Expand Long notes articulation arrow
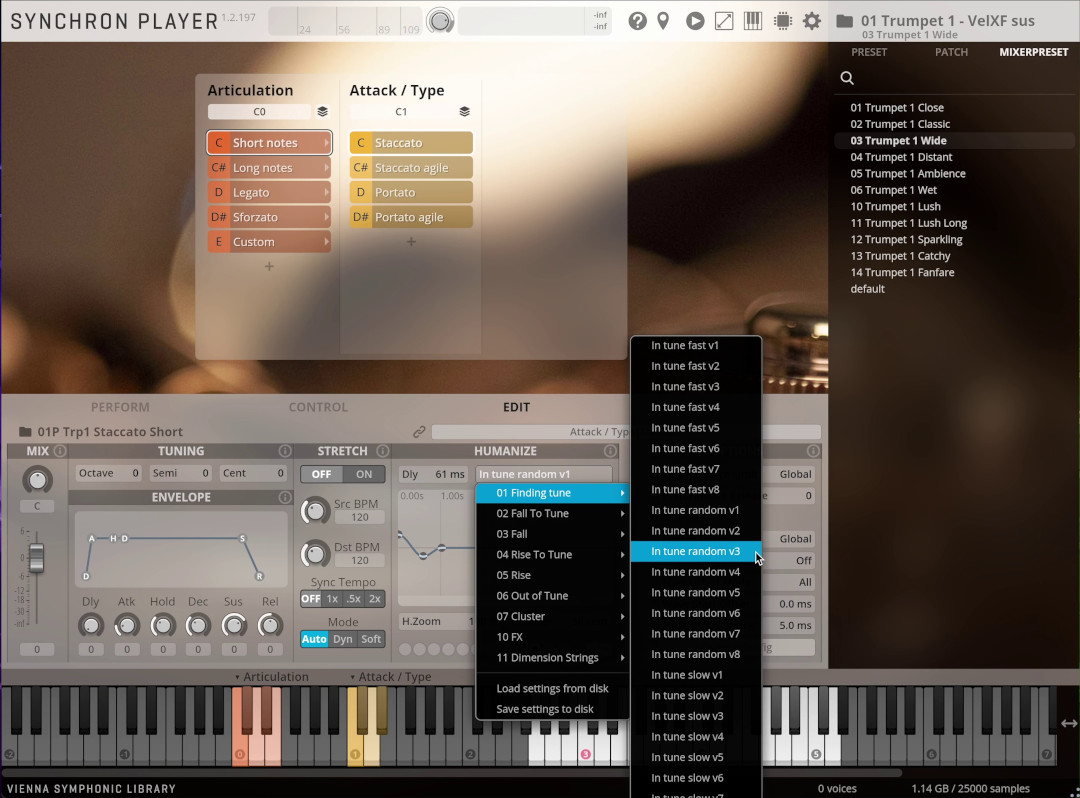Image resolution: width=1080 pixels, height=798 pixels. click(326, 168)
